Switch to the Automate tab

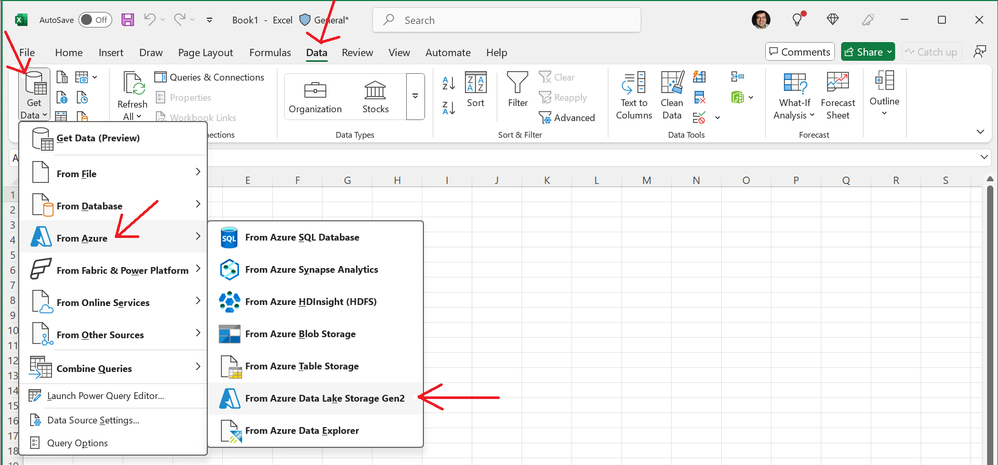pyautogui.click(x=448, y=53)
